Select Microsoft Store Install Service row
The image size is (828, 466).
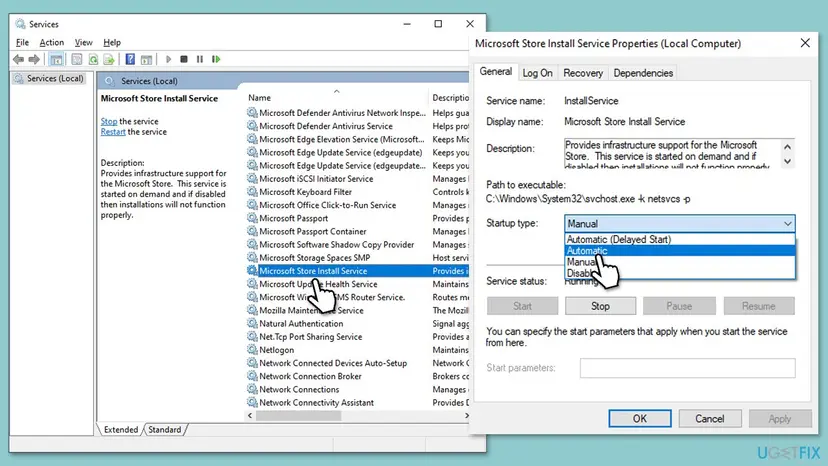tap(357, 271)
